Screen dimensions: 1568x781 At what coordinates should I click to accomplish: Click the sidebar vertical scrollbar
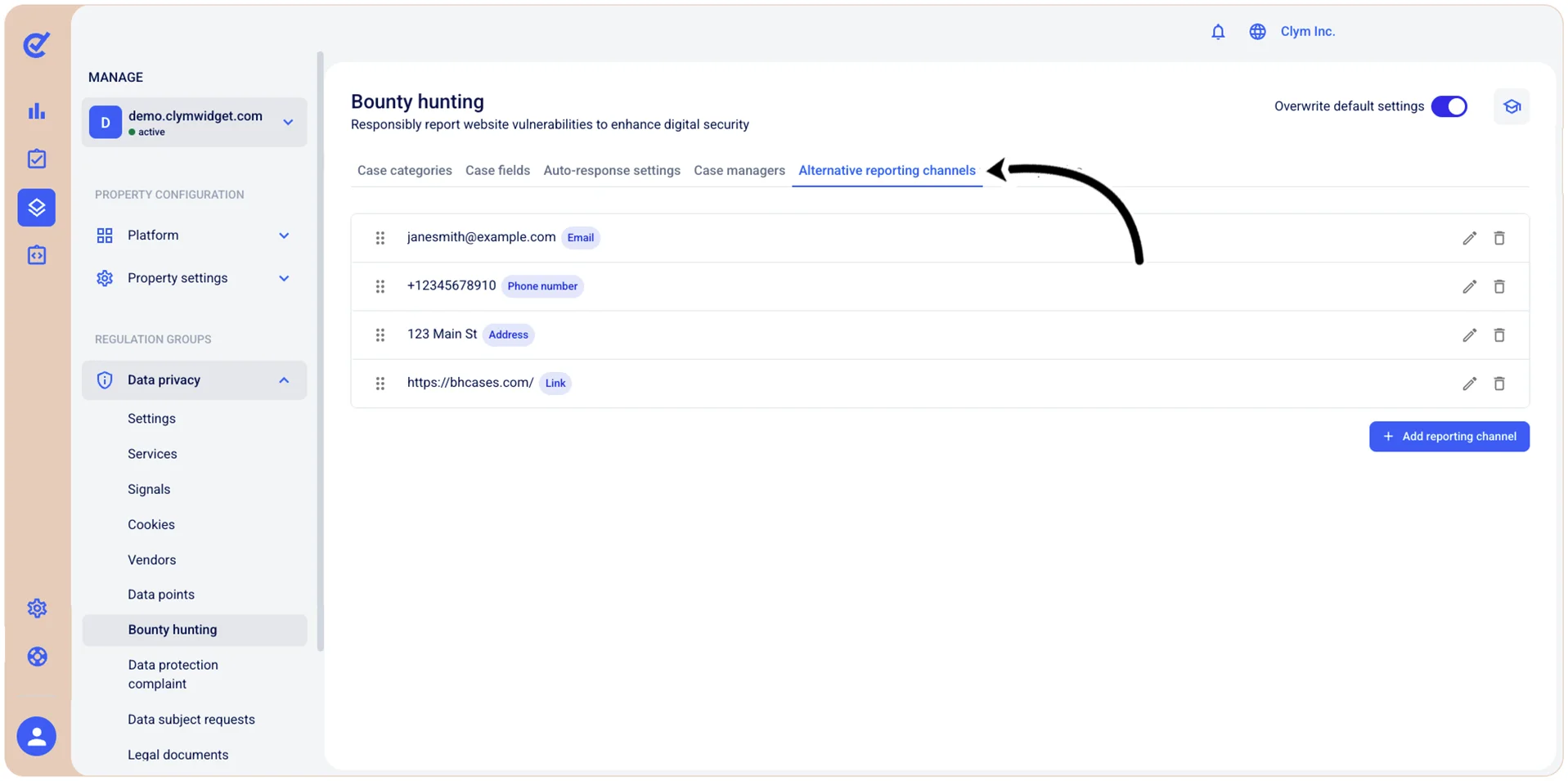[320, 352]
